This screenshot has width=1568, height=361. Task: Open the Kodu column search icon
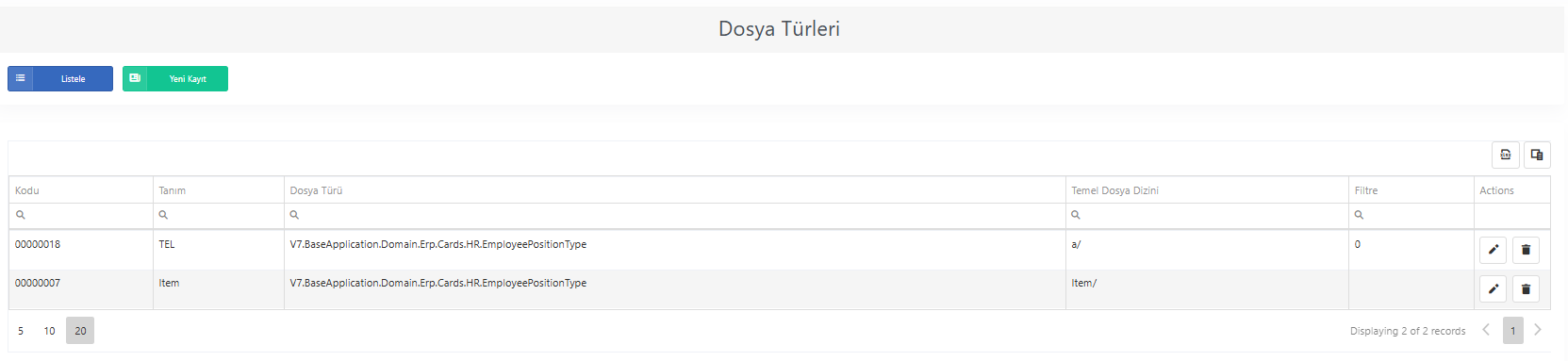click(21, 215)
